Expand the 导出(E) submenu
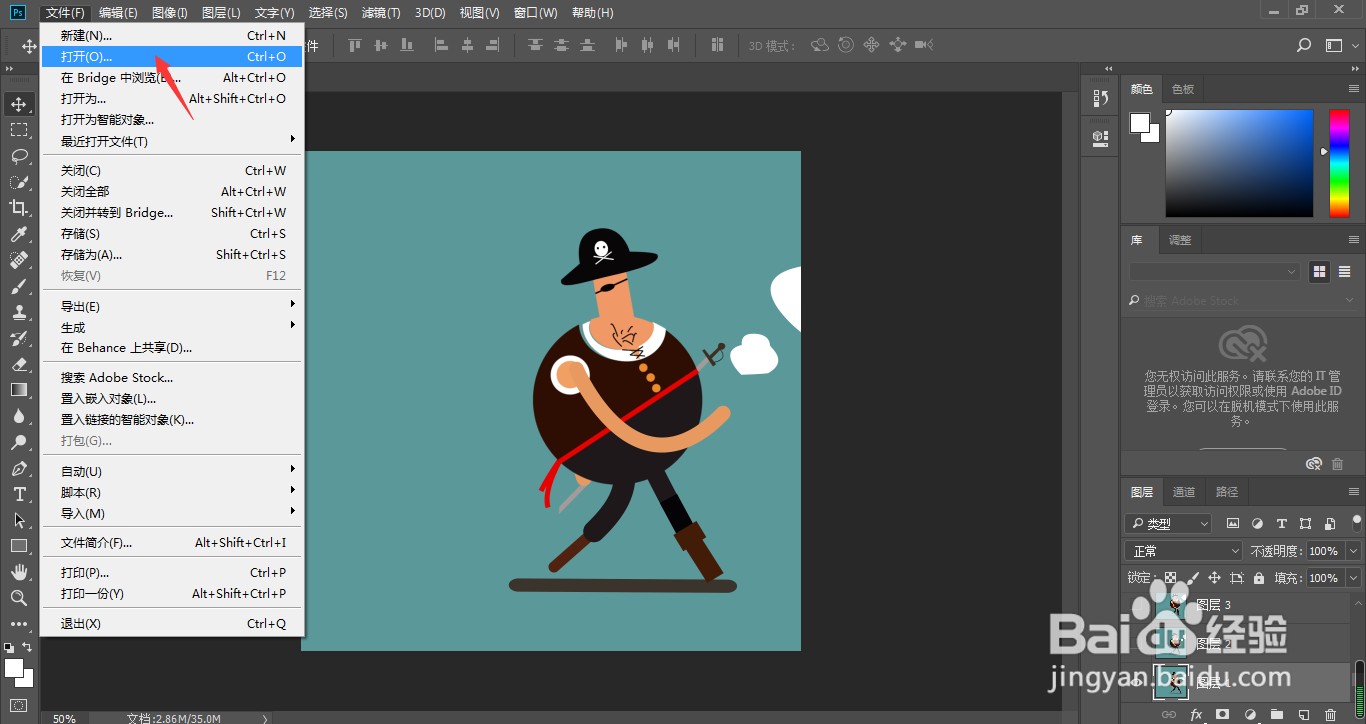Image resolution: width=1366 pixels, height=724 pixels. coord(172,306)
